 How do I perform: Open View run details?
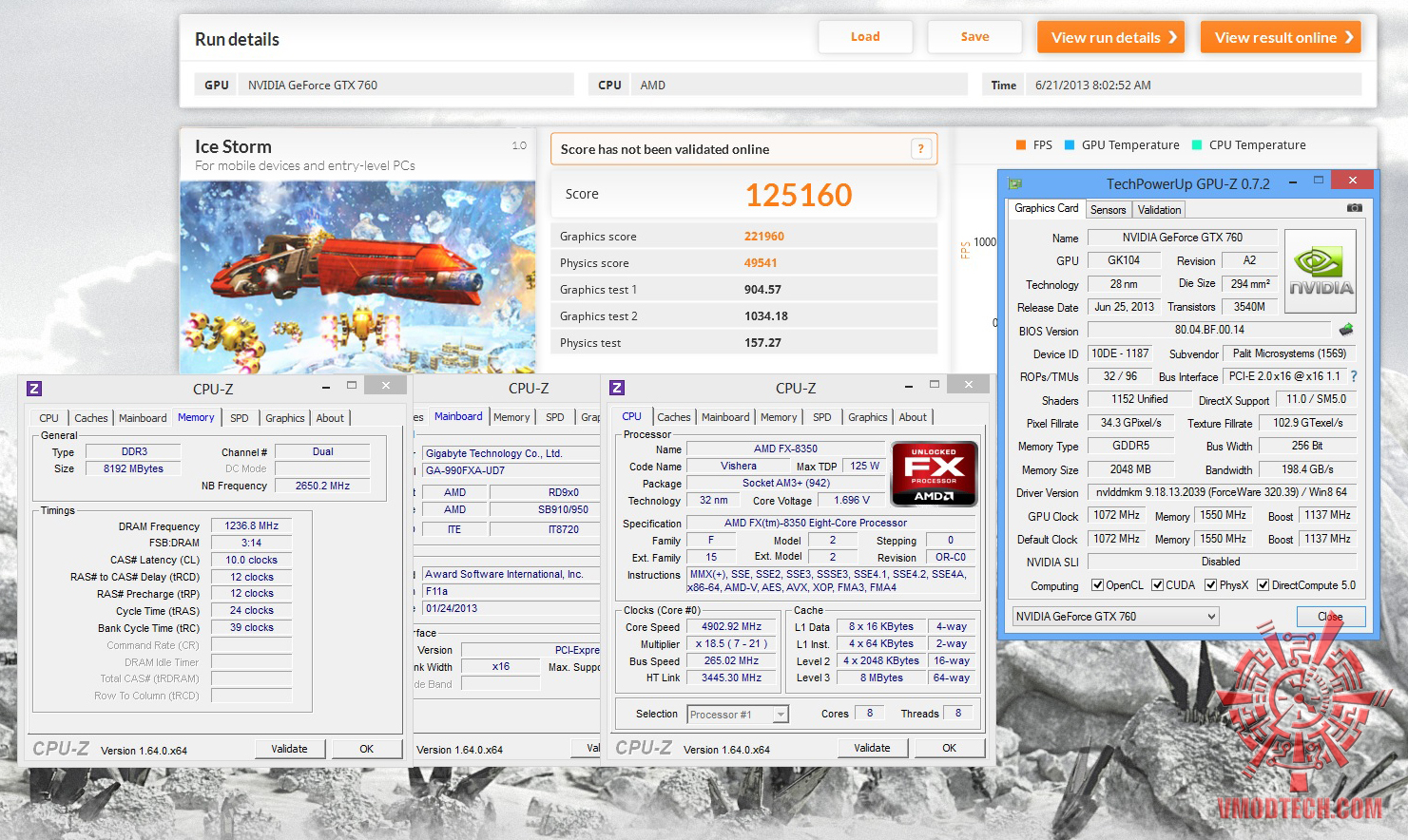(1110, 37)
